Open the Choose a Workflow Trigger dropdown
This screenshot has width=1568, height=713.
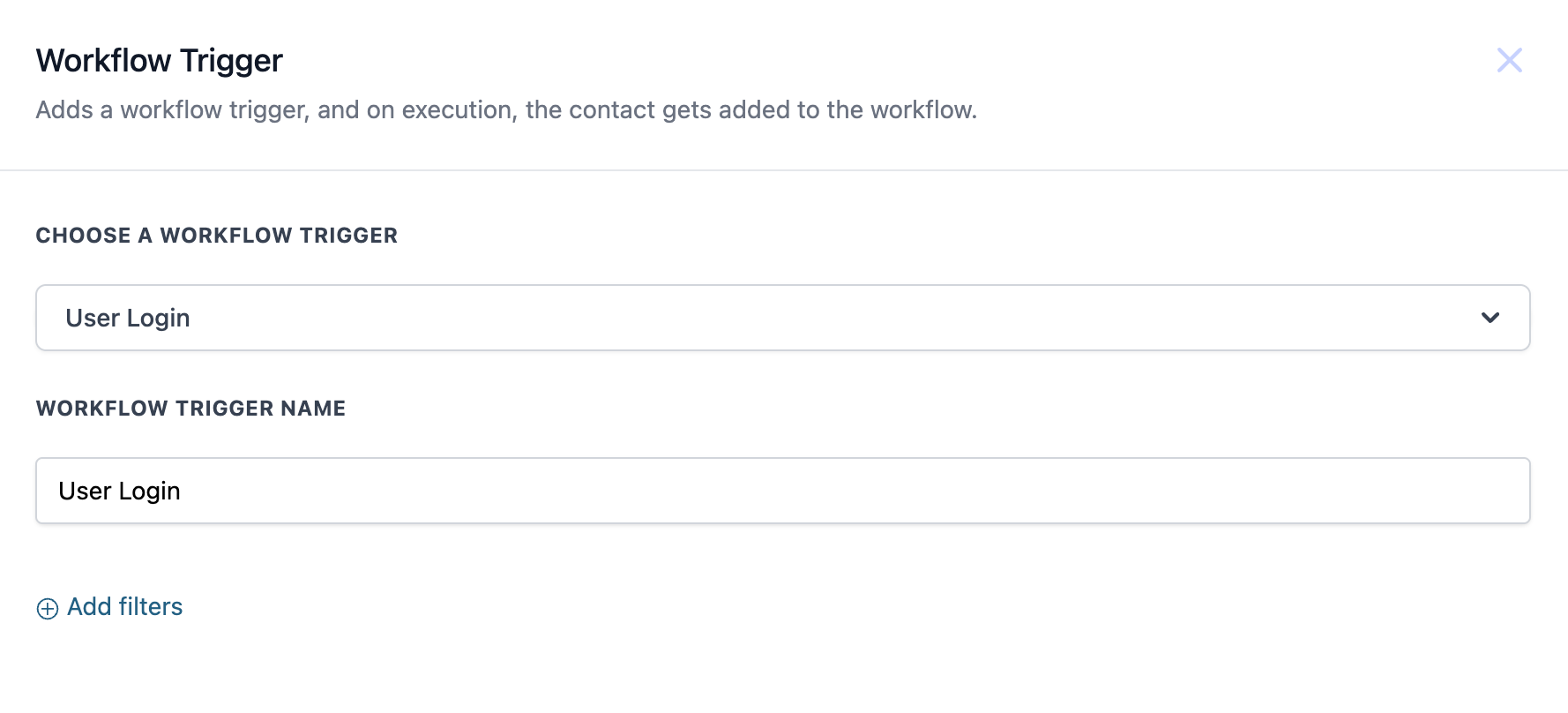pos(783,318)
